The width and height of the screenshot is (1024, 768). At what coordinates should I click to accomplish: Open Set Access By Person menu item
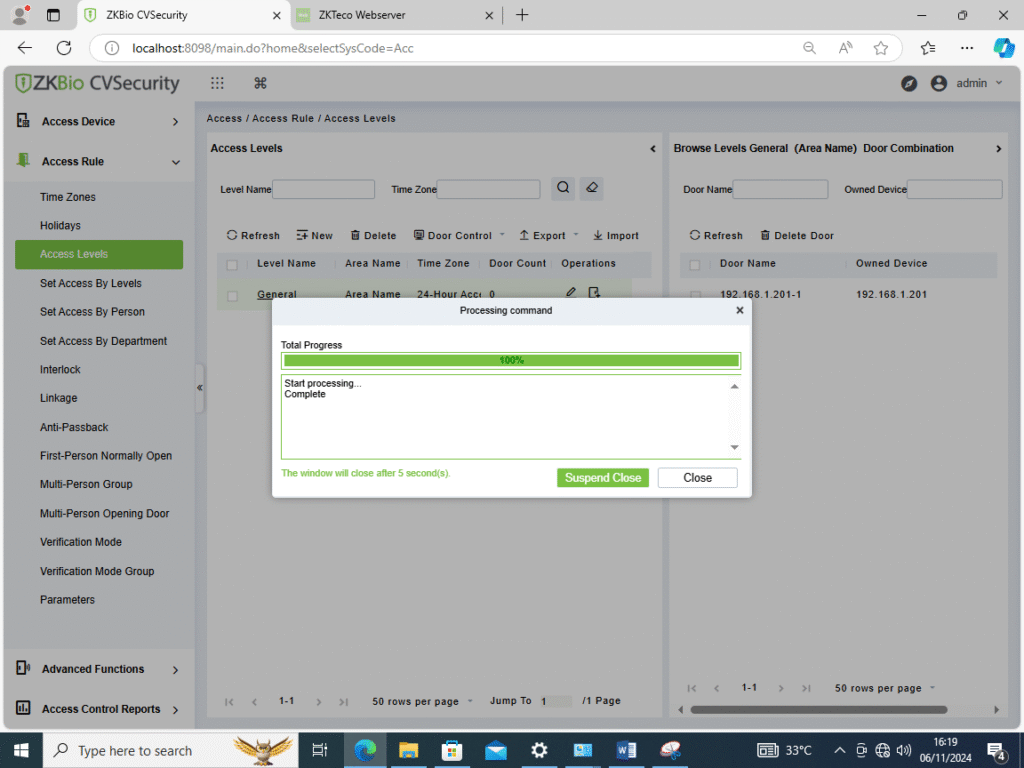click(x=92, y=312)
